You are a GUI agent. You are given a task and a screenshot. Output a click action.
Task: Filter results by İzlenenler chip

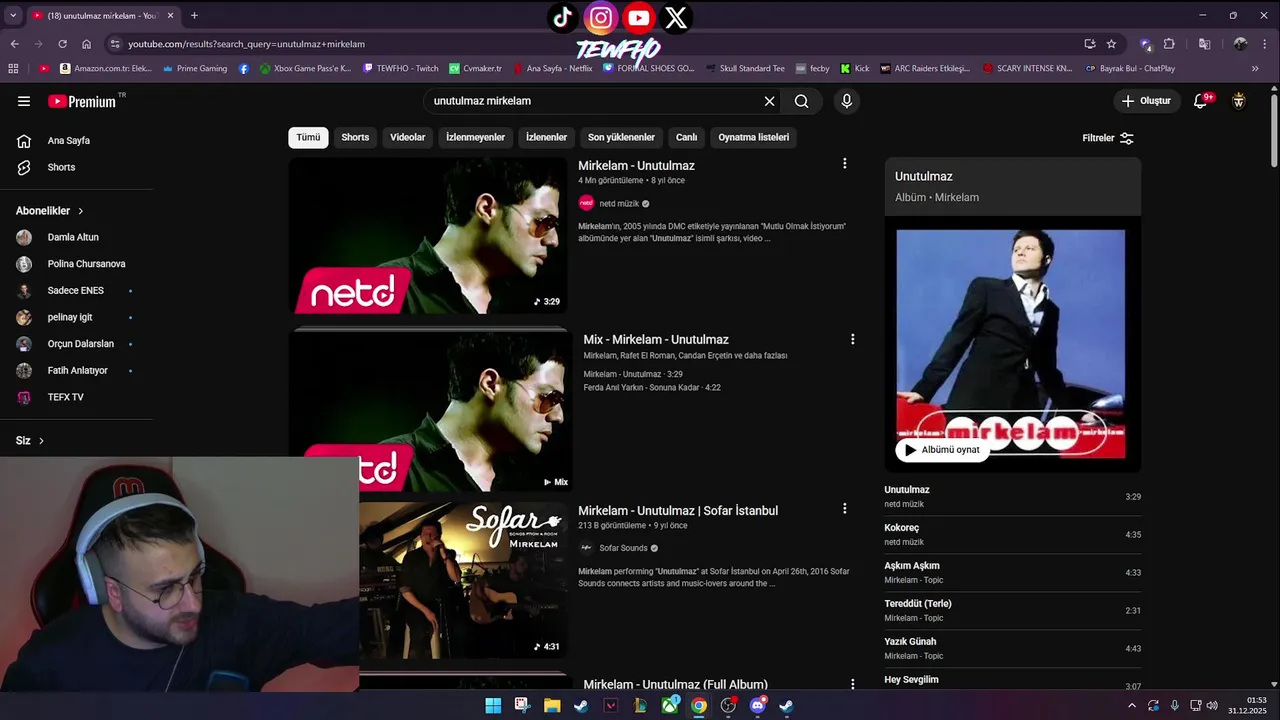546,137
